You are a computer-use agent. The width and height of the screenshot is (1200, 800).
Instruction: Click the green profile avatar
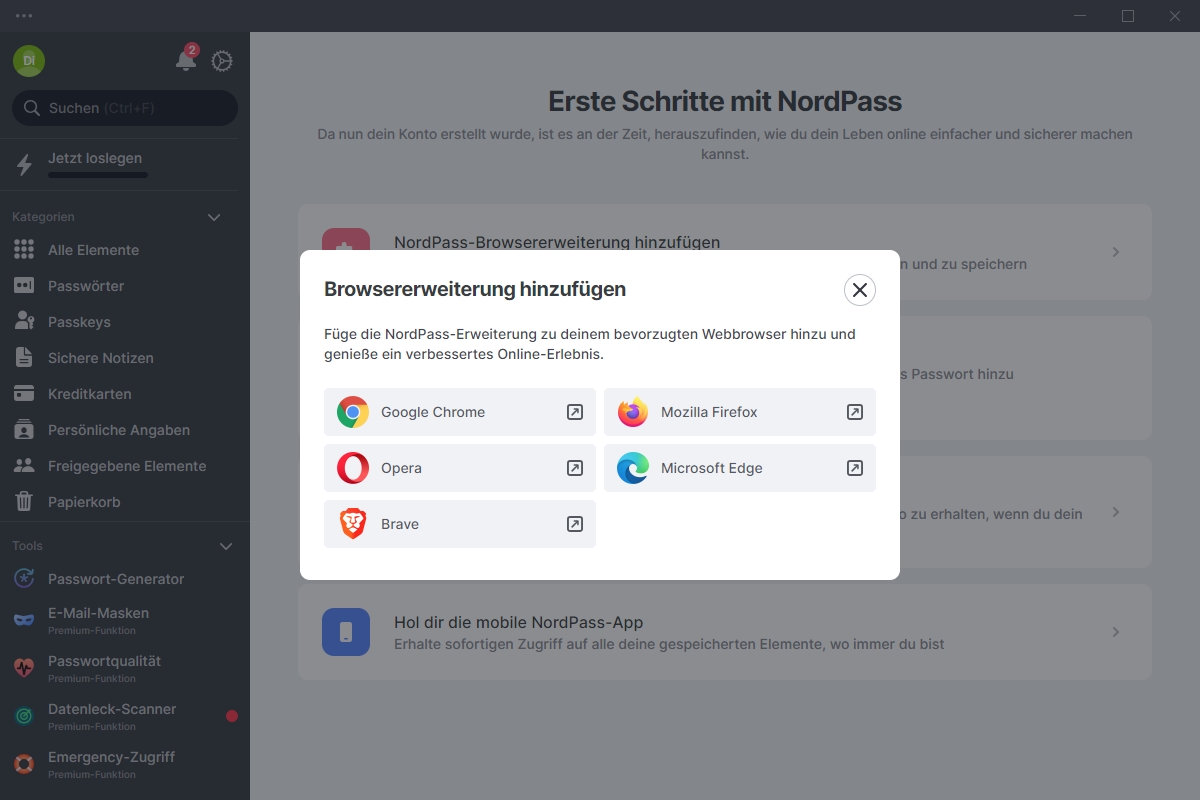click(x=29, y=61)
